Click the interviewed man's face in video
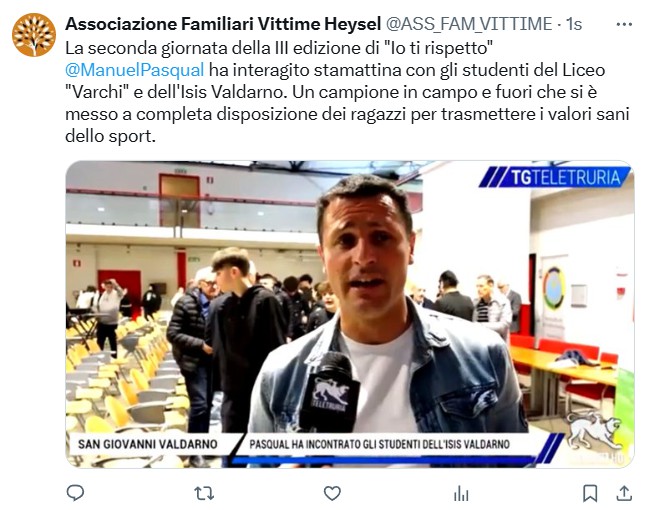The image size is (650, 510). (366, 247)
